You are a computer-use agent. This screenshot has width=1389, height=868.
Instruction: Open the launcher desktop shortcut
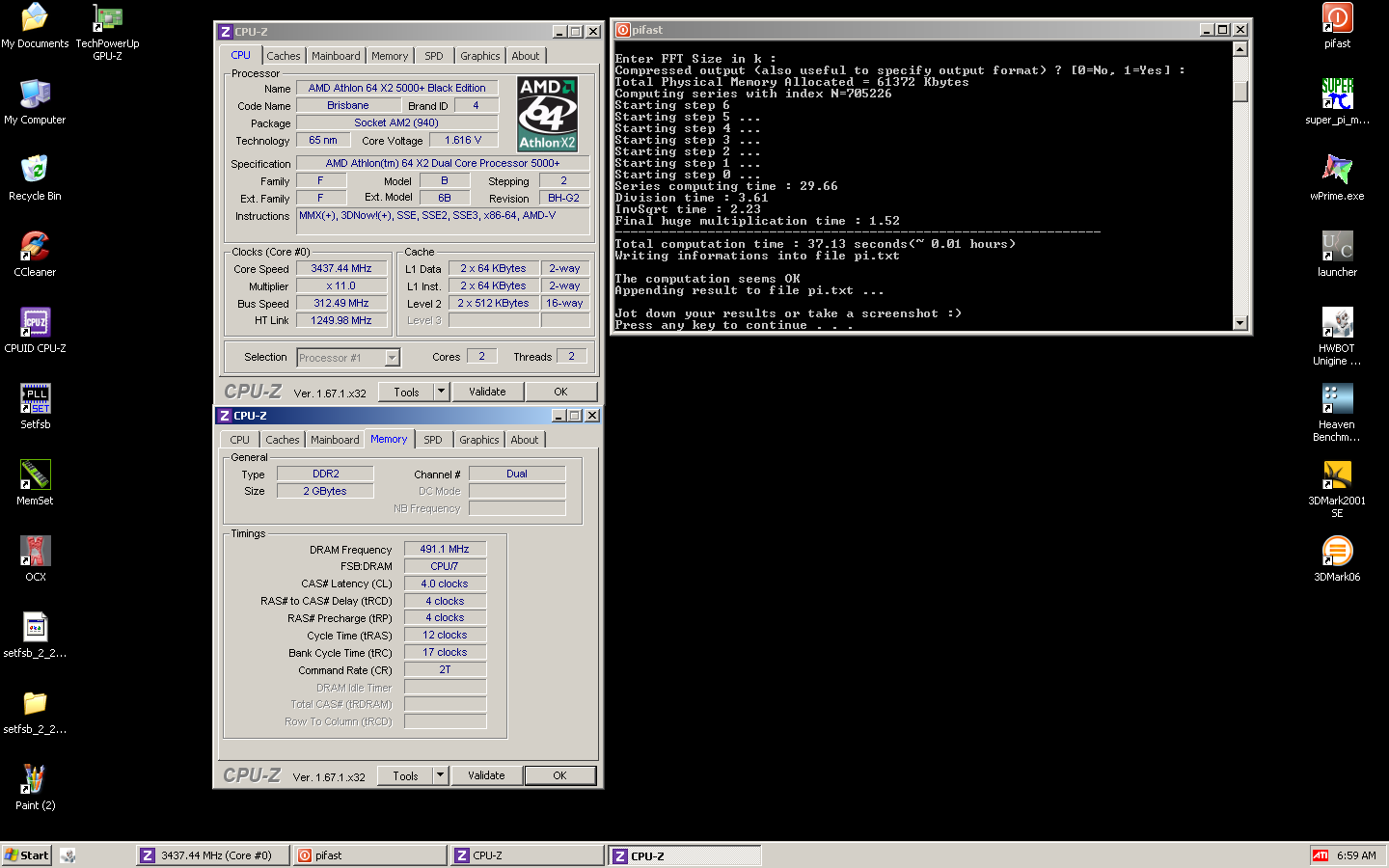[x=1337, y=246]
